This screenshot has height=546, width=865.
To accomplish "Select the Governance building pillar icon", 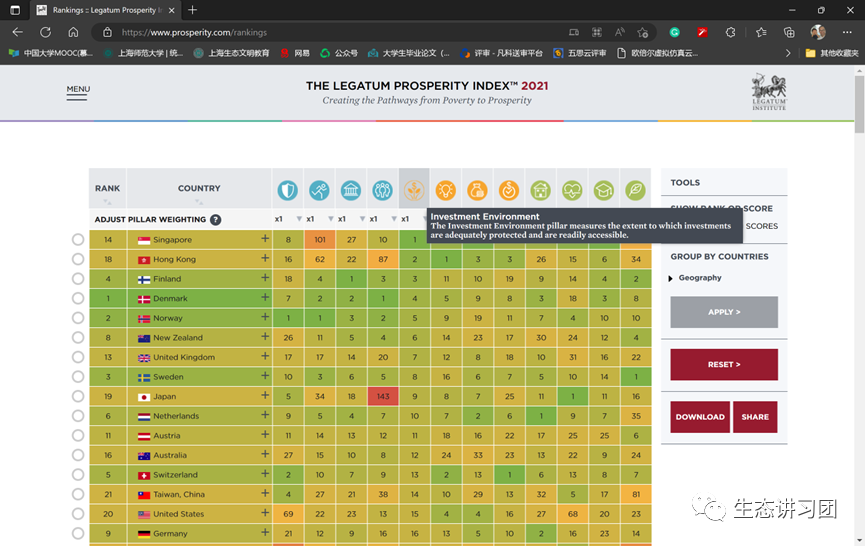I will click(351, 190).
